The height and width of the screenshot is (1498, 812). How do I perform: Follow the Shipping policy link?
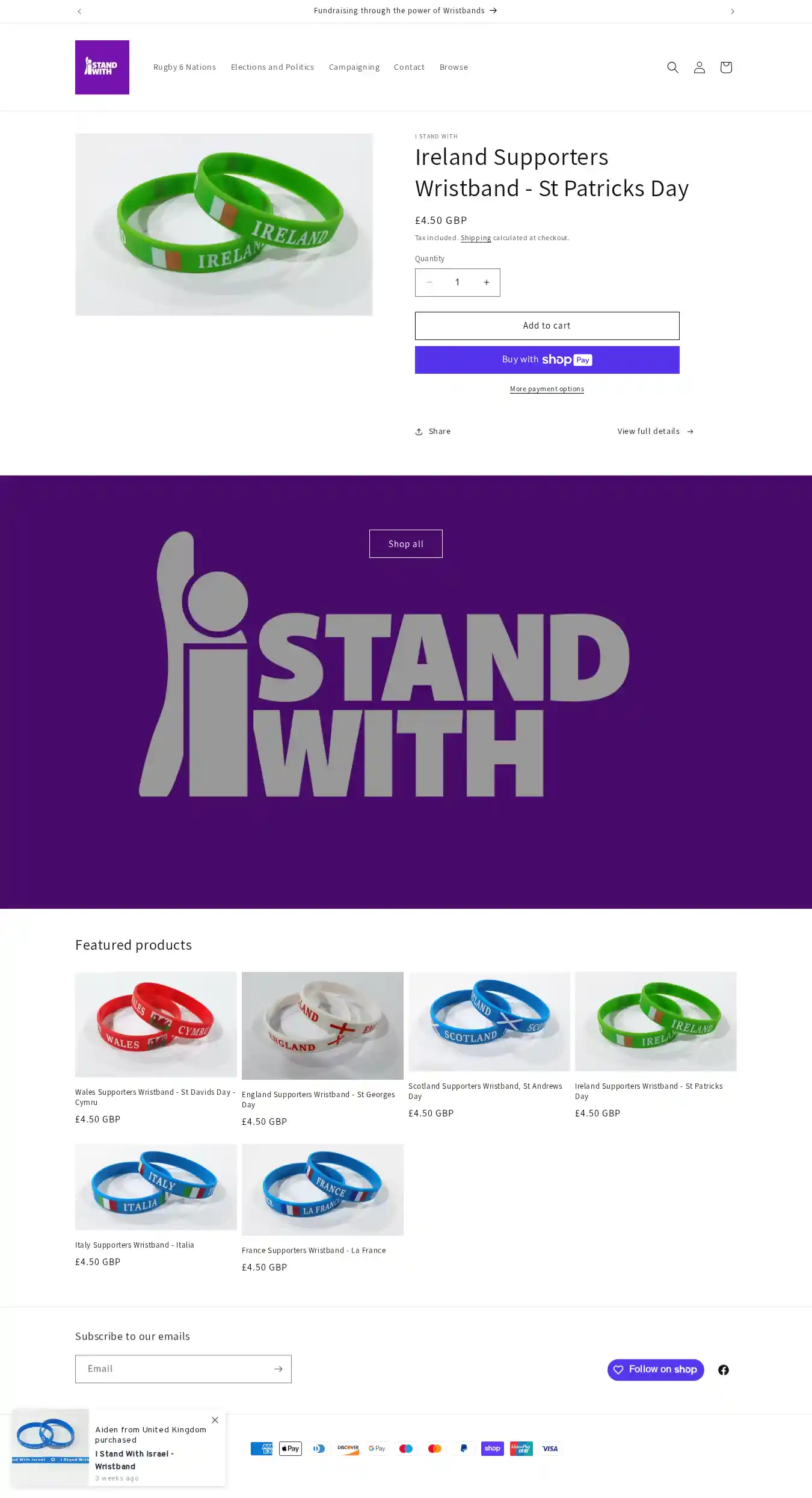(476, 238)
